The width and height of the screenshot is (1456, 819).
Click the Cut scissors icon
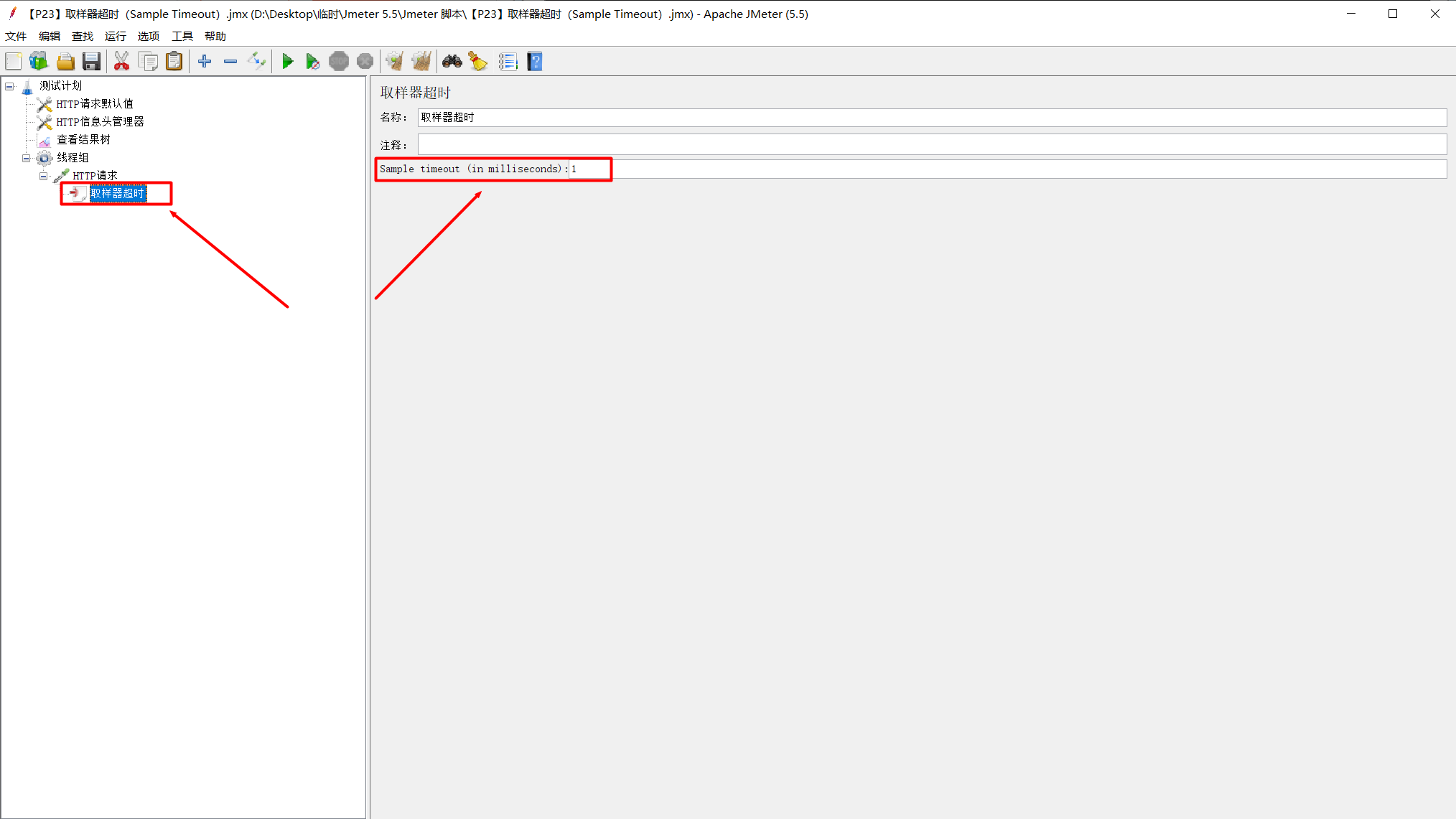click(122, 62)
